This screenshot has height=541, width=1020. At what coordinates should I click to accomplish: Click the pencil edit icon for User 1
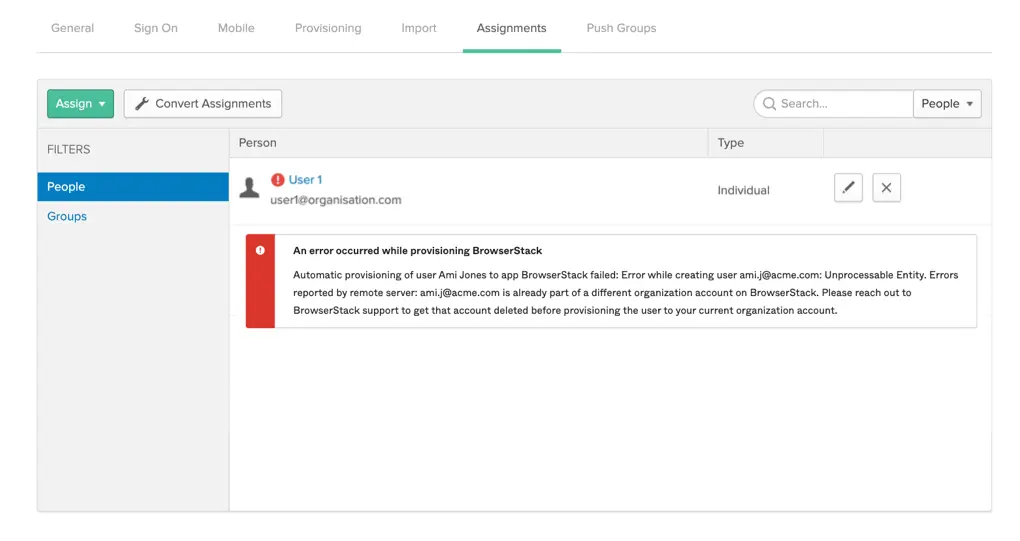[x=848, y=188]
